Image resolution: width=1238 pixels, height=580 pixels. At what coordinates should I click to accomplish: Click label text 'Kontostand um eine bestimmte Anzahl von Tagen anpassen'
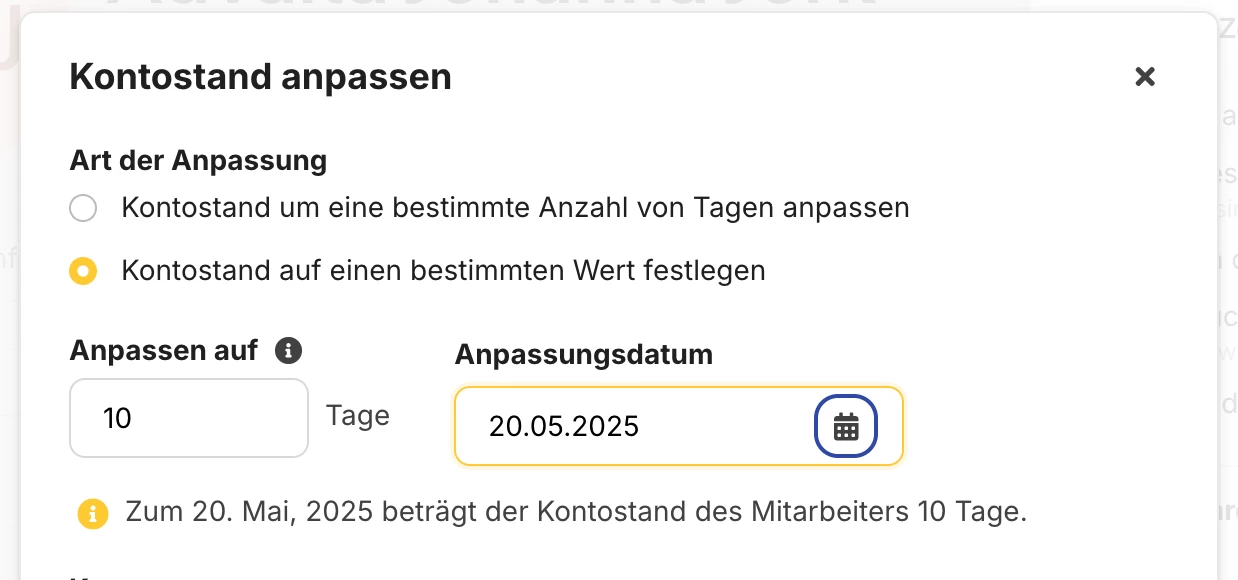tap(515, 208)
